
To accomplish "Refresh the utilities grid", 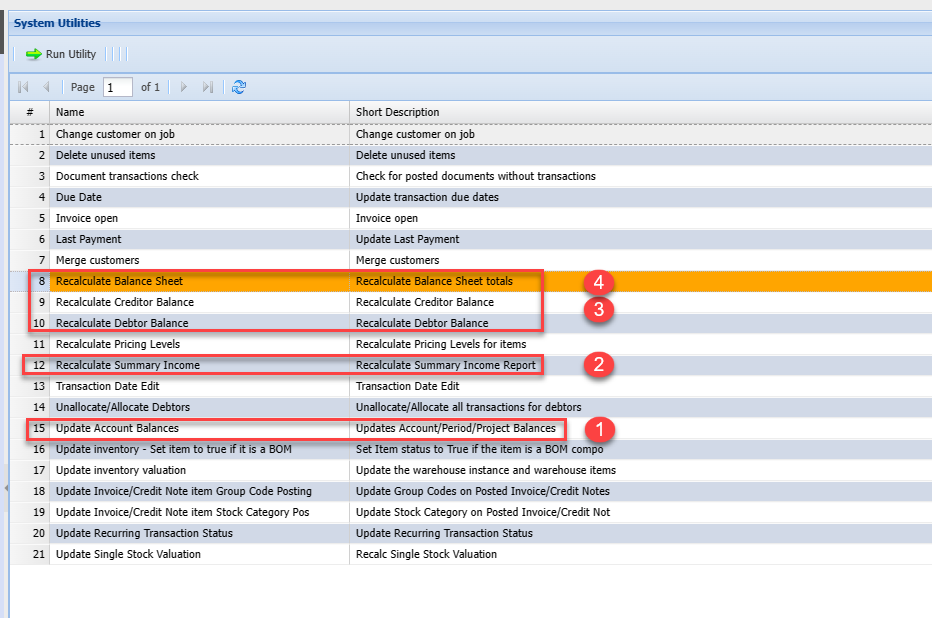I will pos(238,87).
